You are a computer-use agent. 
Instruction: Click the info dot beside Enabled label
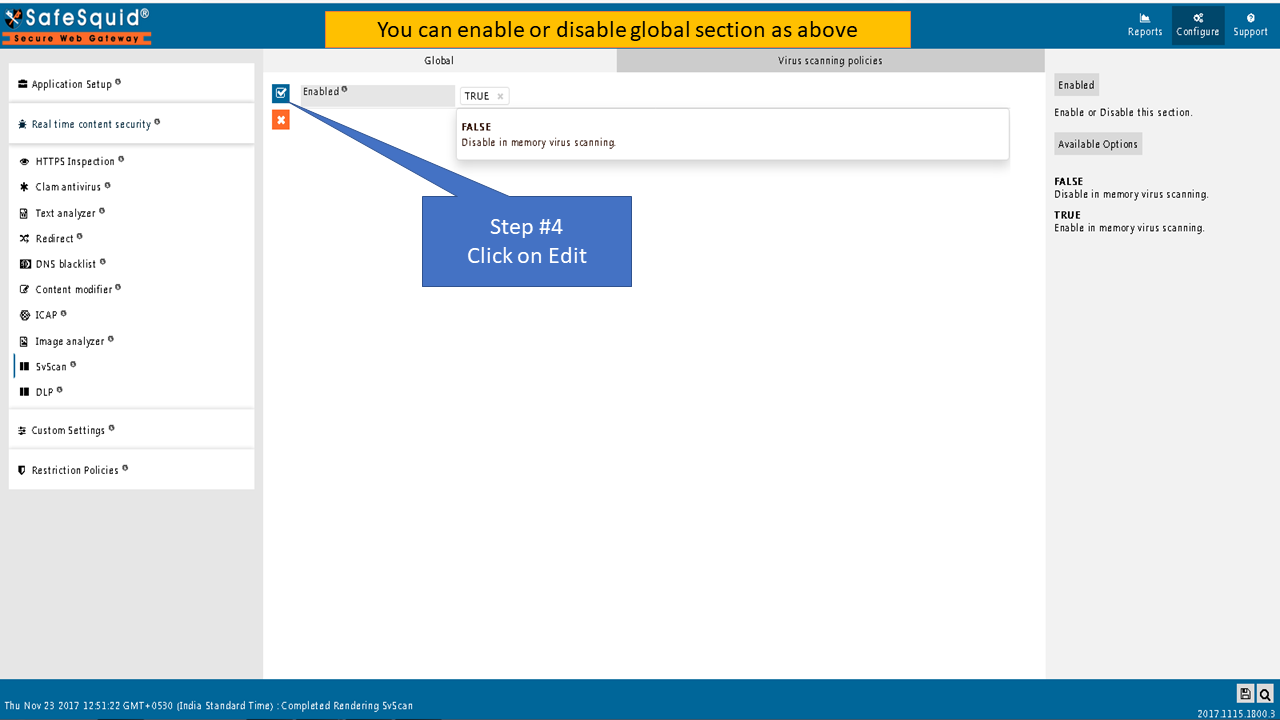pos(345,89)
